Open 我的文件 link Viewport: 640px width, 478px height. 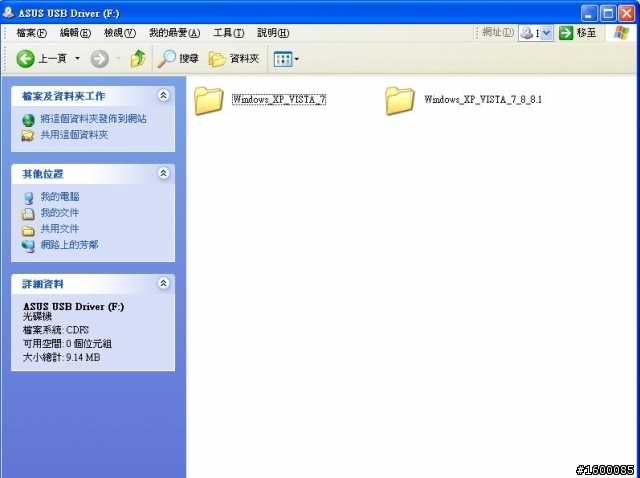pyautogui.click(x=60, y=213)
